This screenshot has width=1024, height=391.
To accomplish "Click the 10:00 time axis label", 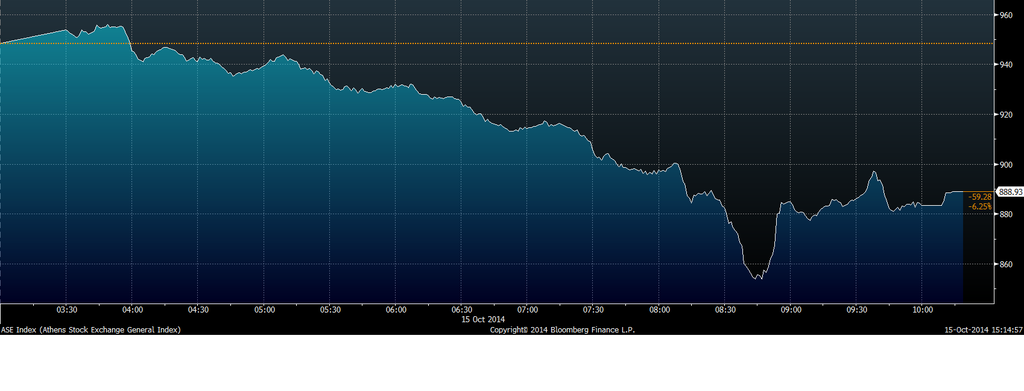I will coord(922,310).
